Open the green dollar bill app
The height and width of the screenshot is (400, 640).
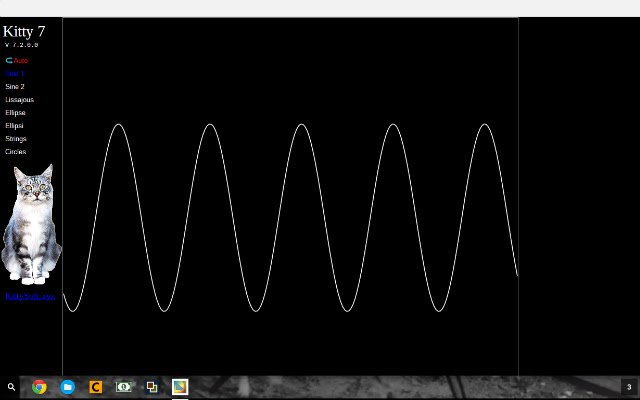coord(124,387)
